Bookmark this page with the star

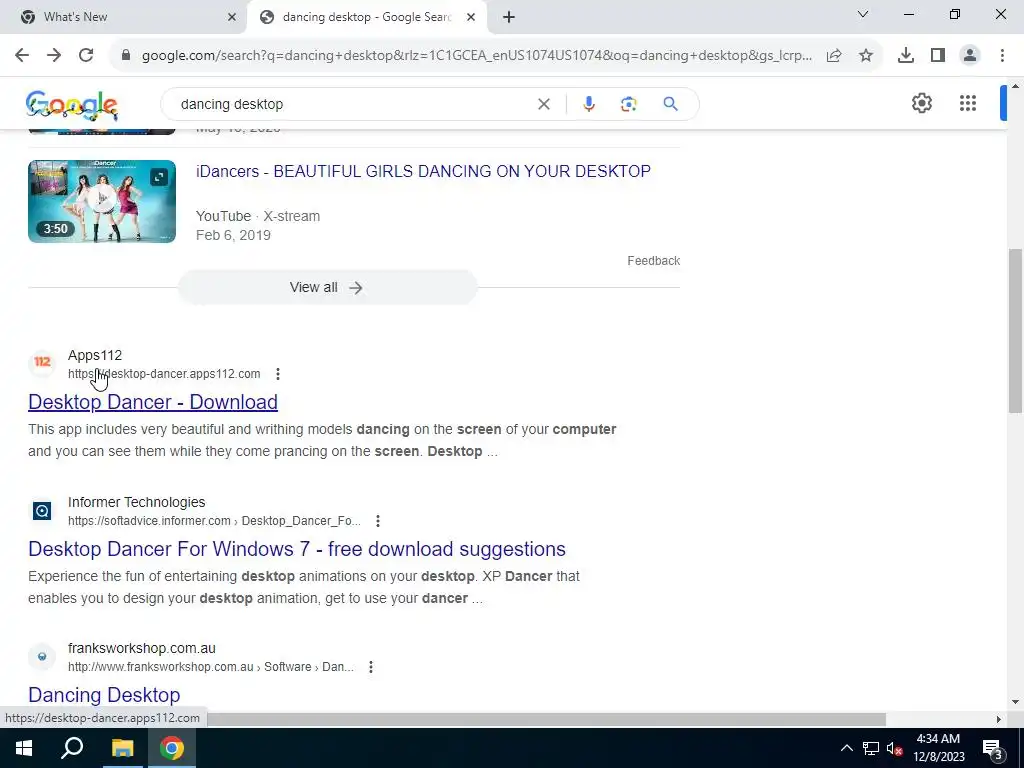[x=866, y=56]
